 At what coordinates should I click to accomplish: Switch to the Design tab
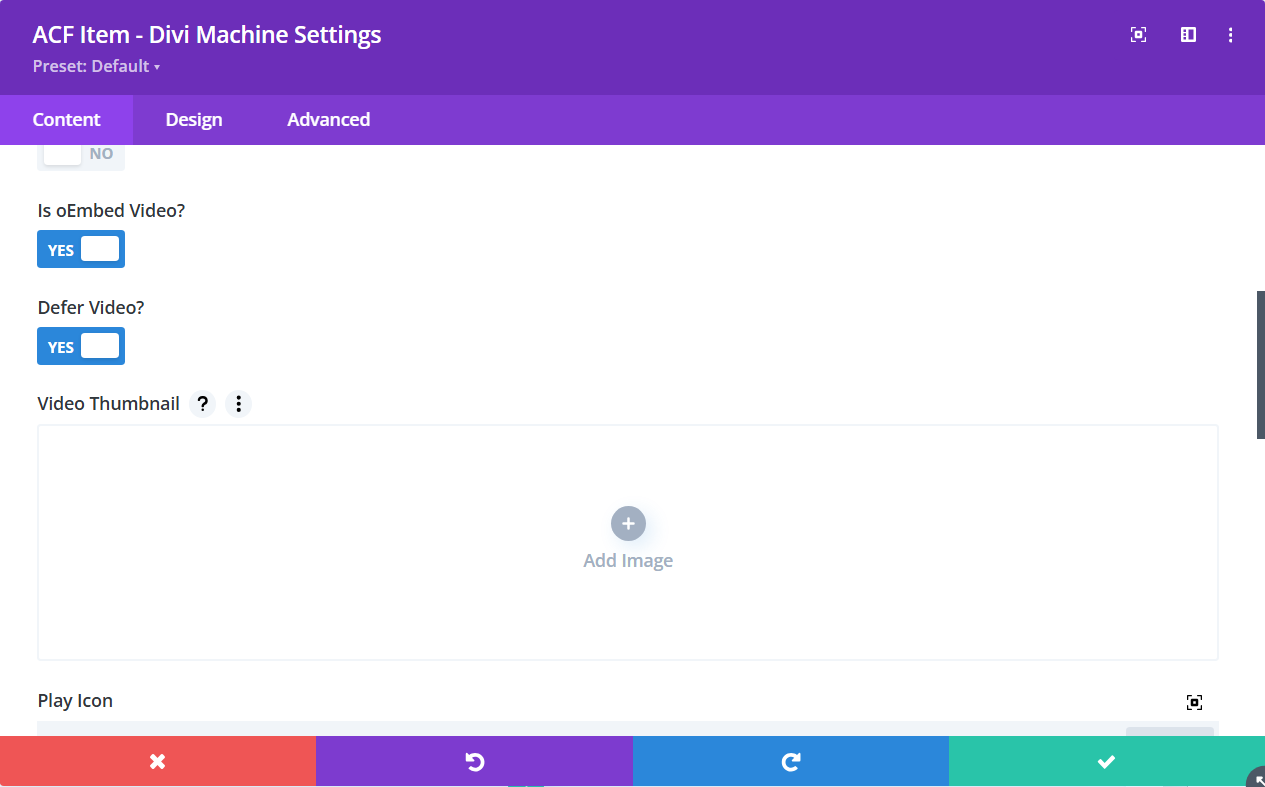(x=193, y=119)
